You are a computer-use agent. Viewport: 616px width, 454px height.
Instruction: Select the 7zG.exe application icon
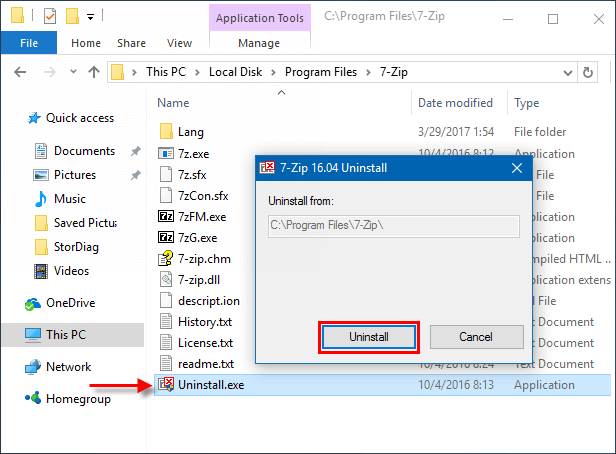click(166, 237)
